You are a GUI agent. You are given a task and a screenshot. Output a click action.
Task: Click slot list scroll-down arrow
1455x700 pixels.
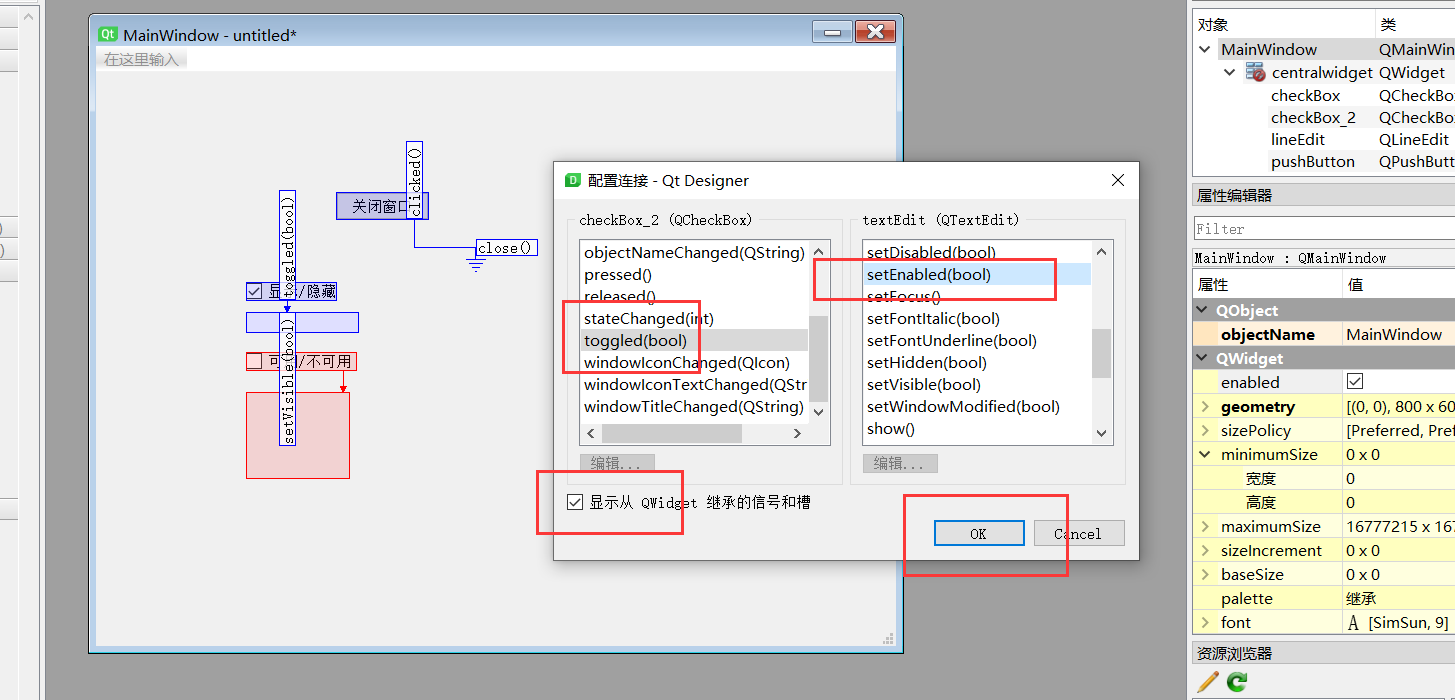tap(1102, 433)
